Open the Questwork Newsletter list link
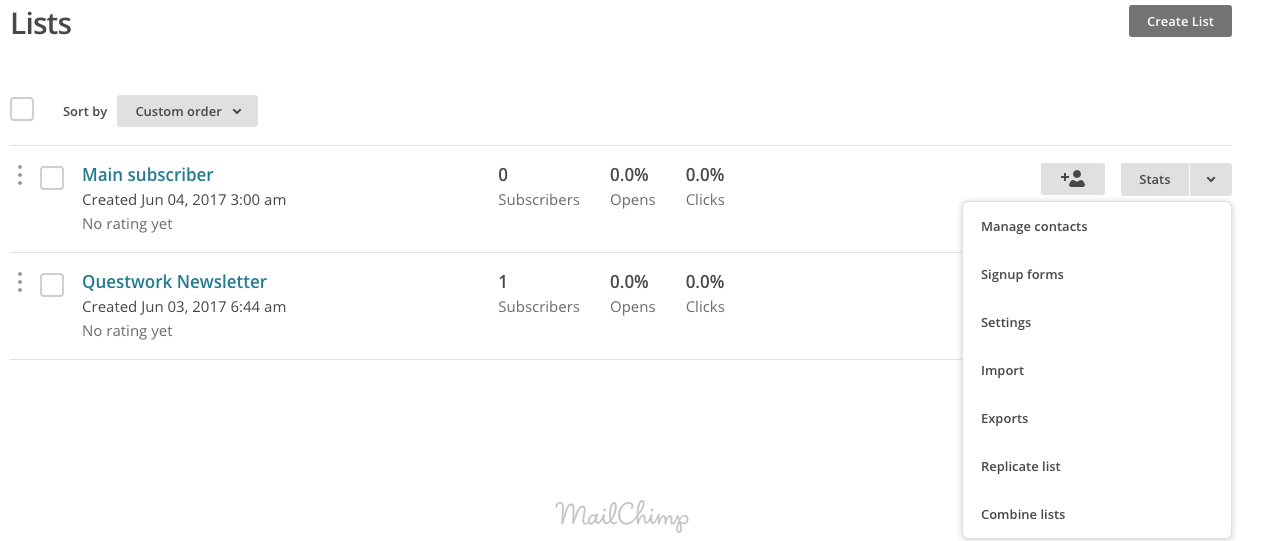The height and width of the screenshot is (541, 1261). (x=174, y=282)
